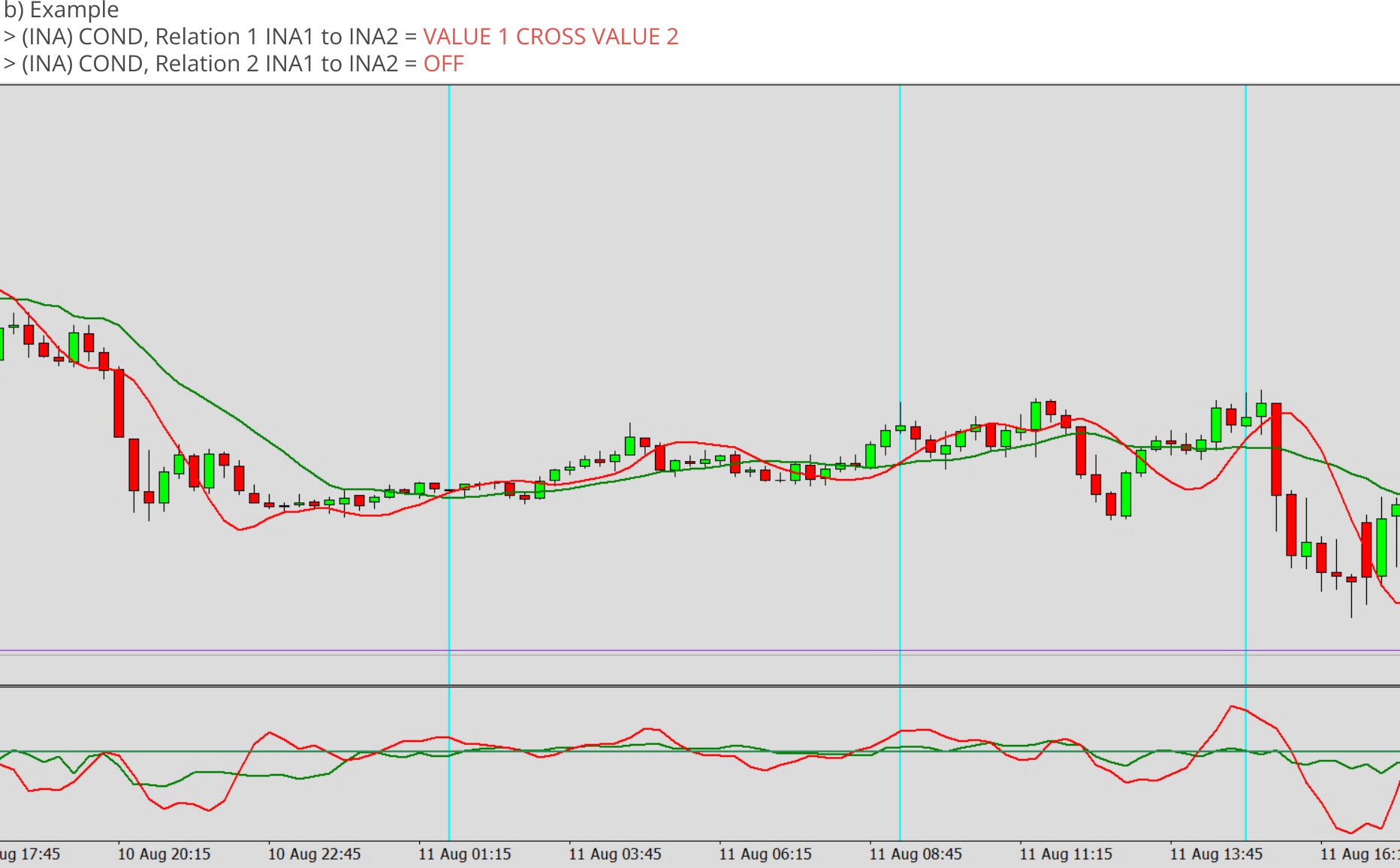This screenshot has height=868, width=1400.
Task: Click the '11 Aug 13:45' time axis label
Action: [1216, 854]
